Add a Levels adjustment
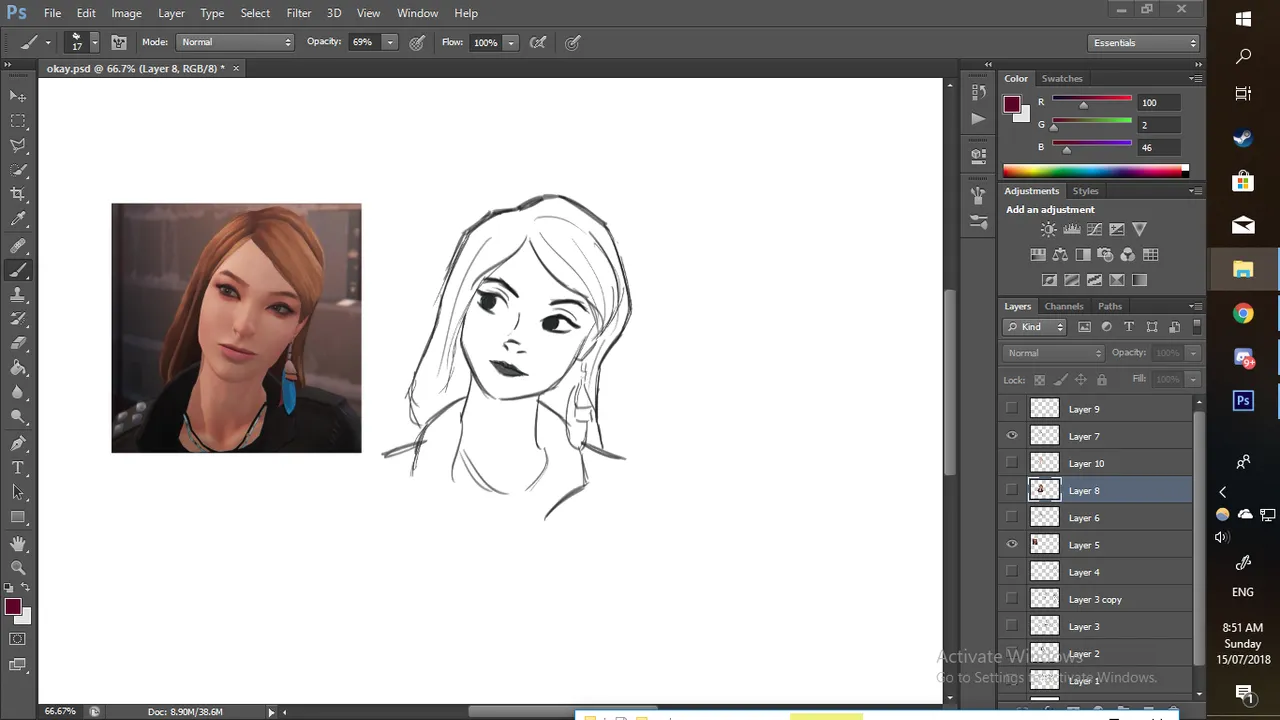The height and width of the screenshot is (720, 1280). (x=1071, y=230)
